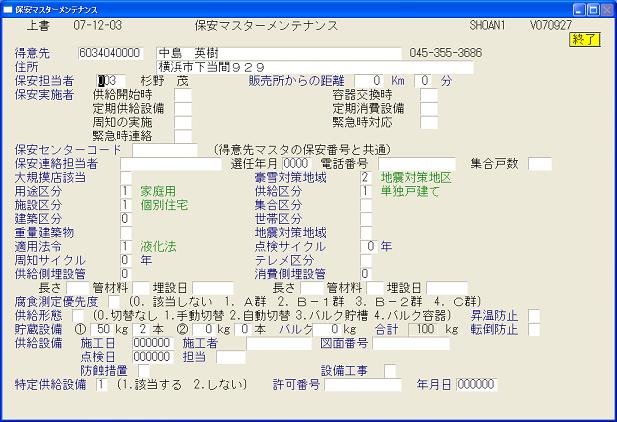Click the 合計 kg field showing 100
The height and width of the screenshot is (422, 617).
click(x=423, y=329)
